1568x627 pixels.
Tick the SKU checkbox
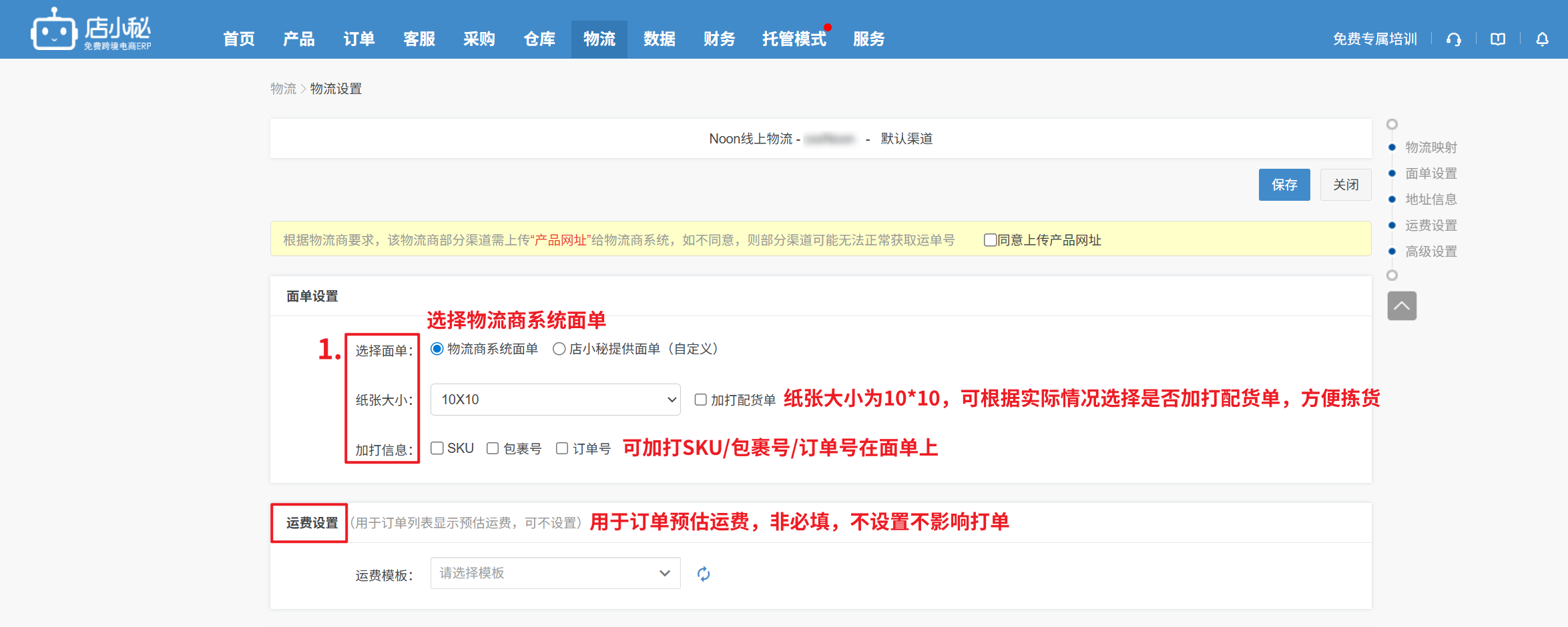point(437,448)
